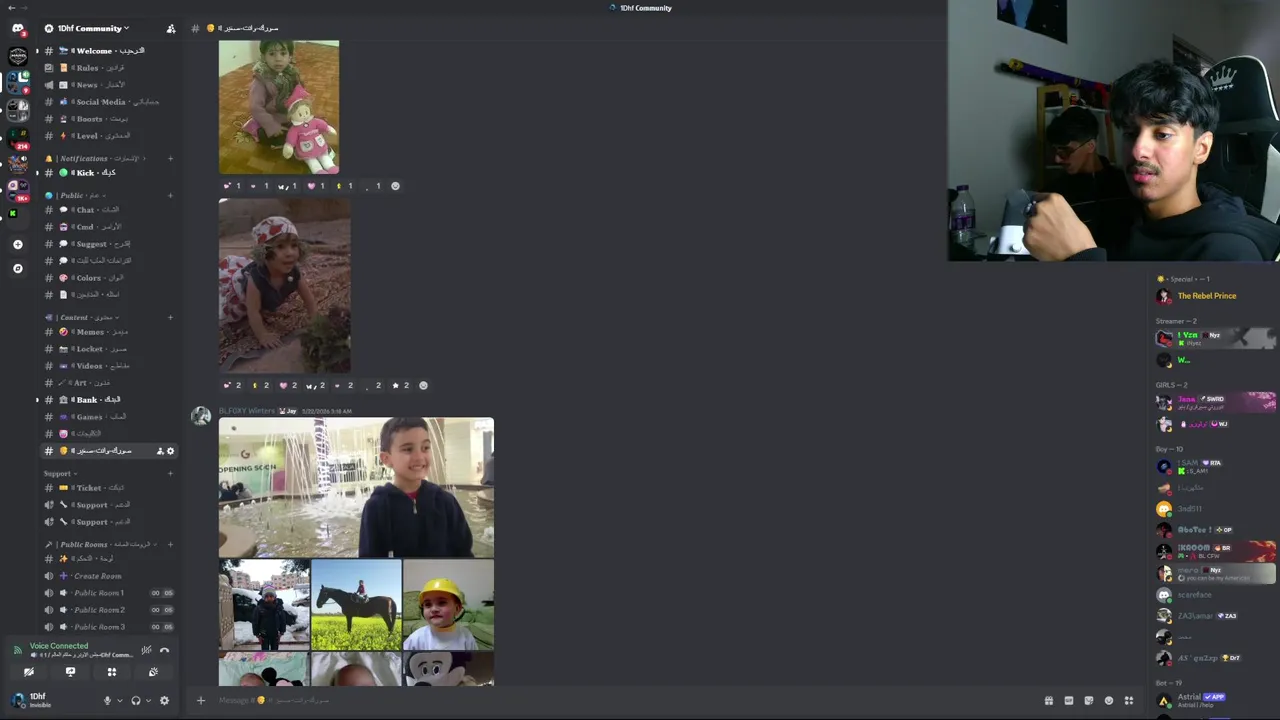
Task: Collapse the Content category
Action: tap(82, 317)
